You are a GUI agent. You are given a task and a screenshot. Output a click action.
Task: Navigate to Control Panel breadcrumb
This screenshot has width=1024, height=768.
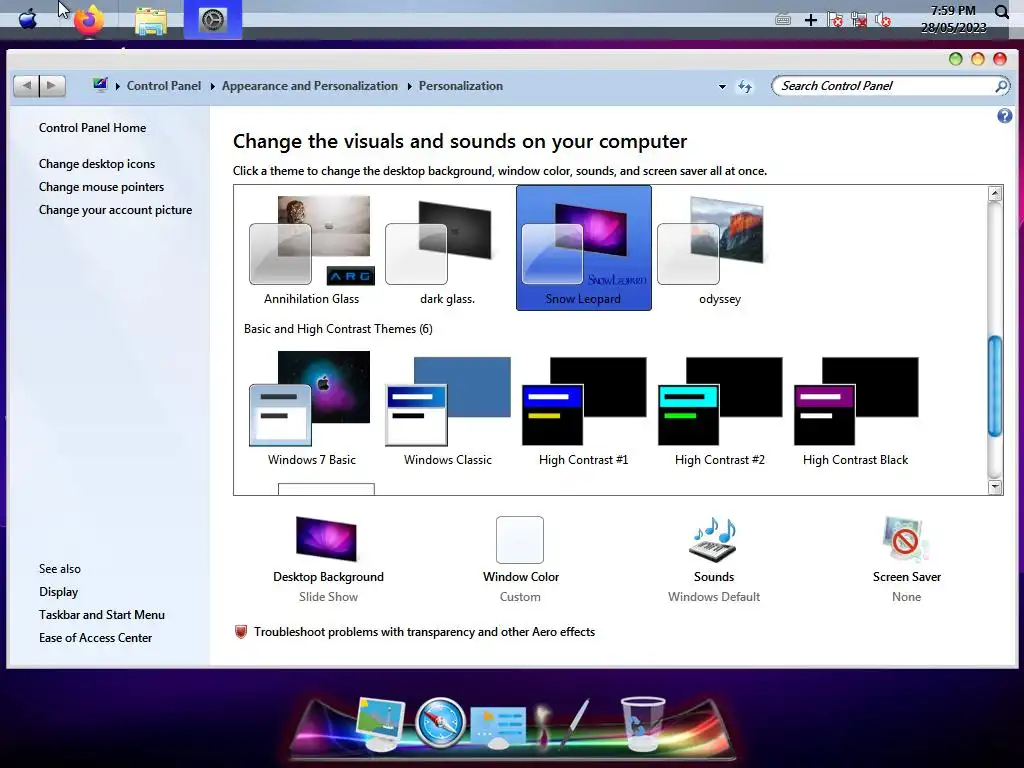tap(164, 86)
